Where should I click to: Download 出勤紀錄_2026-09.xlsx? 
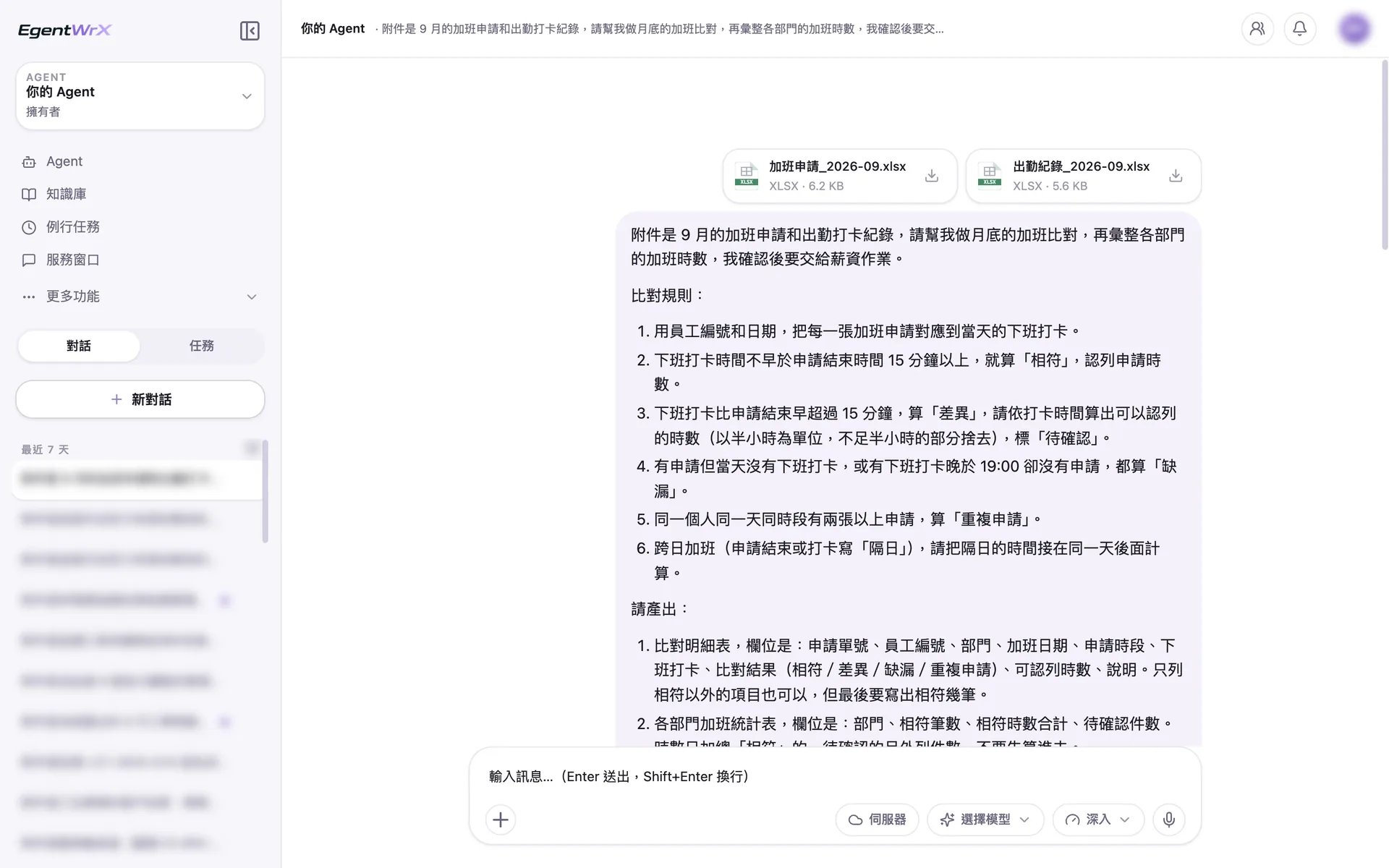[1176, 176]
